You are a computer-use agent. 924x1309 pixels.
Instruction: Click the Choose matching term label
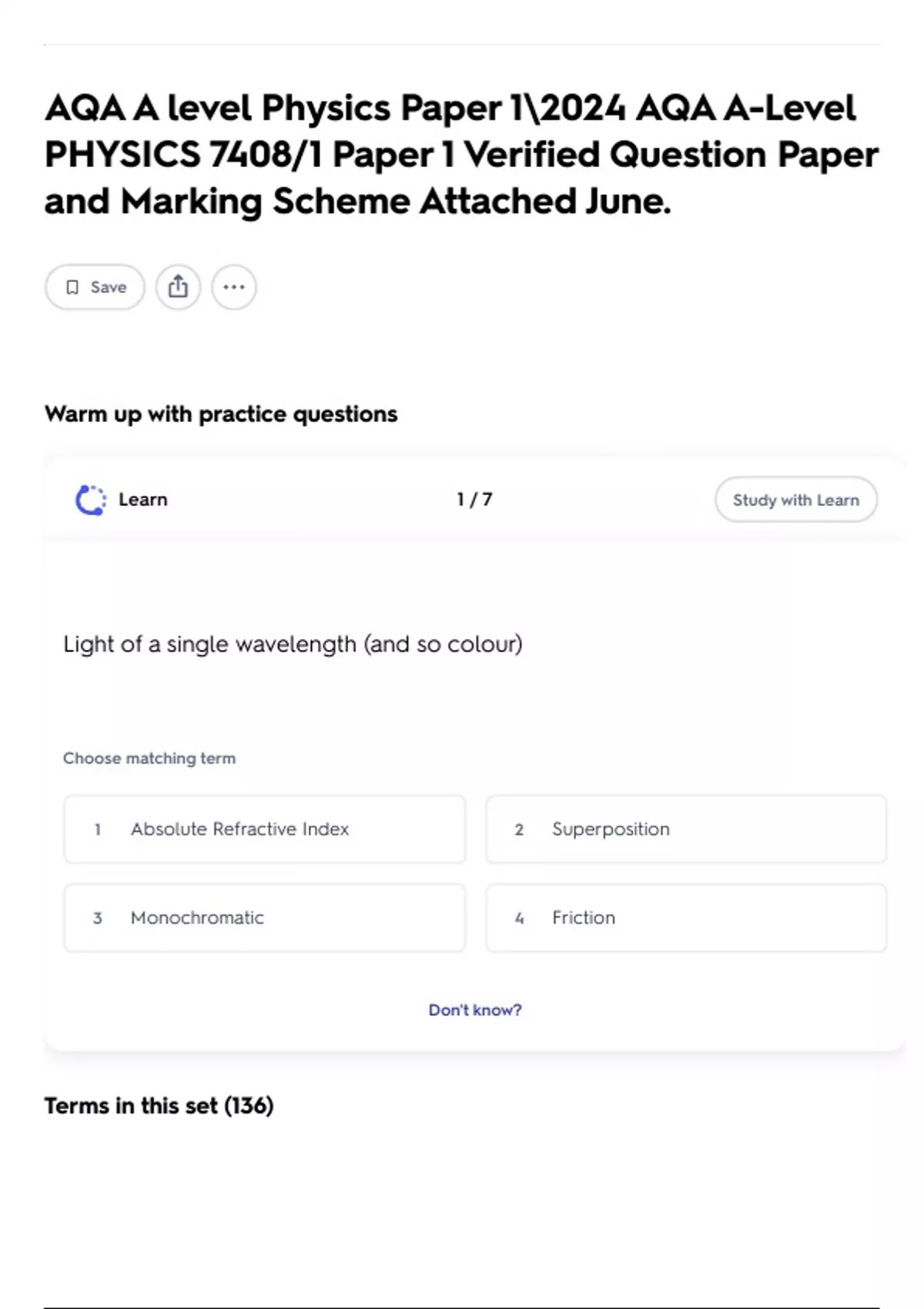coord(149,758)
